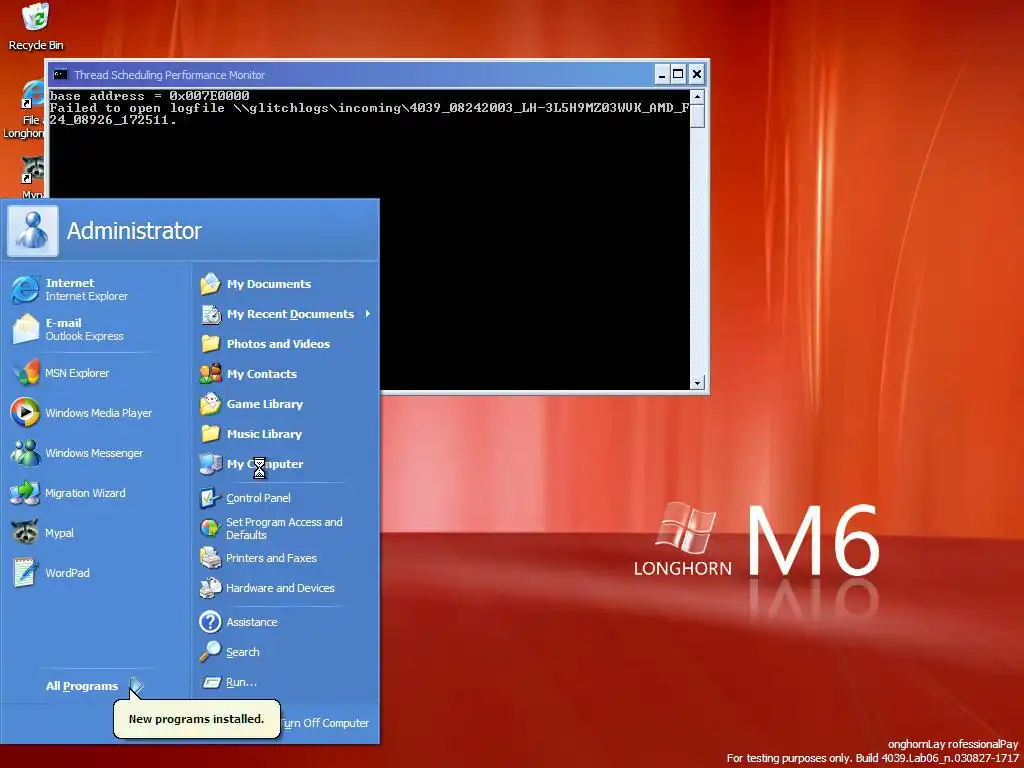Minimize the Thread Scheduling console window
This screenshot has height=768, width=1024.
[662, 74]
